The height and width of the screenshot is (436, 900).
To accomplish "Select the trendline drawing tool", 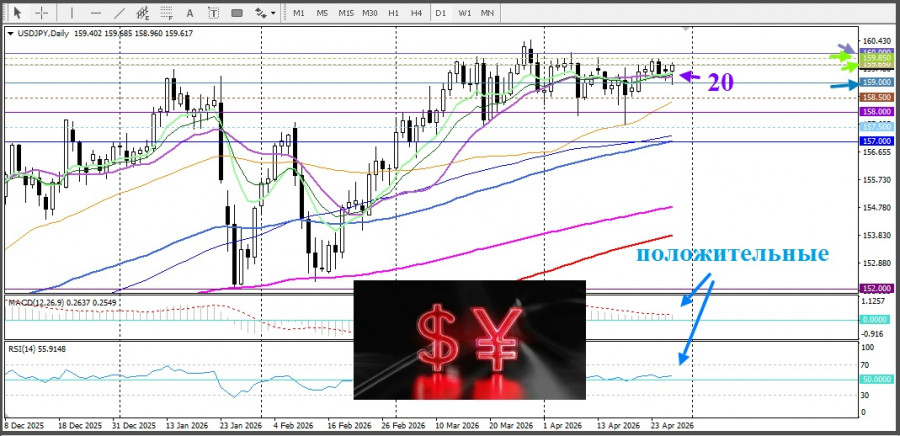I will (x=119, y=13).
